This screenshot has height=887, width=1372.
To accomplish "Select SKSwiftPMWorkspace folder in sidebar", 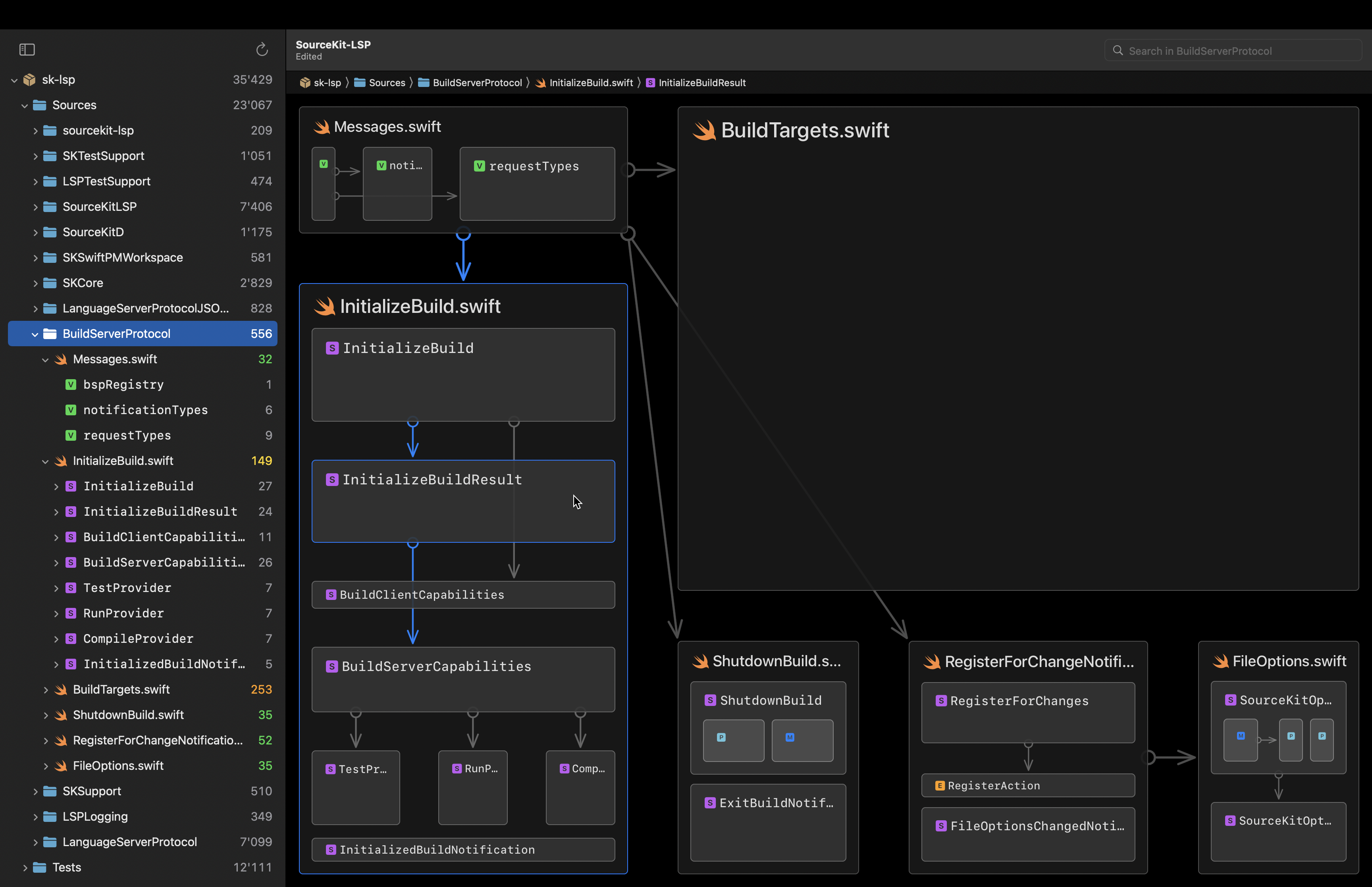I will [143, 257].
